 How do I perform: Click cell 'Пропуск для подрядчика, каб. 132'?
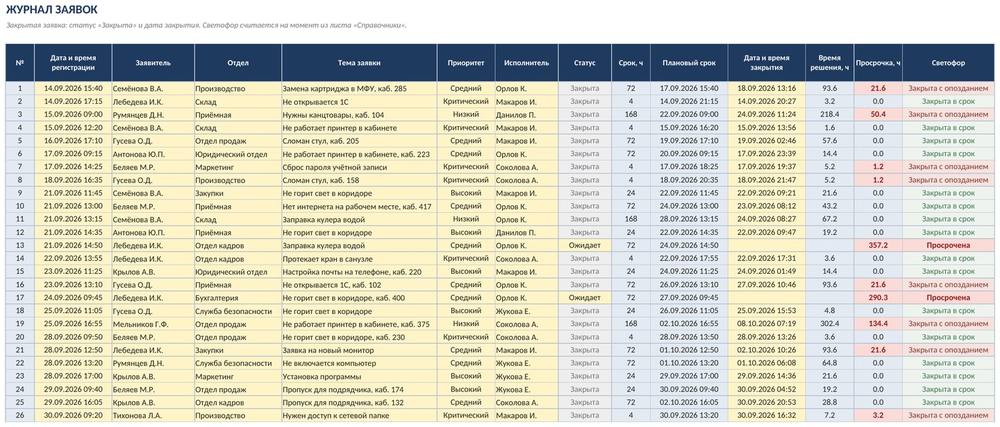(x=359, y=402)
